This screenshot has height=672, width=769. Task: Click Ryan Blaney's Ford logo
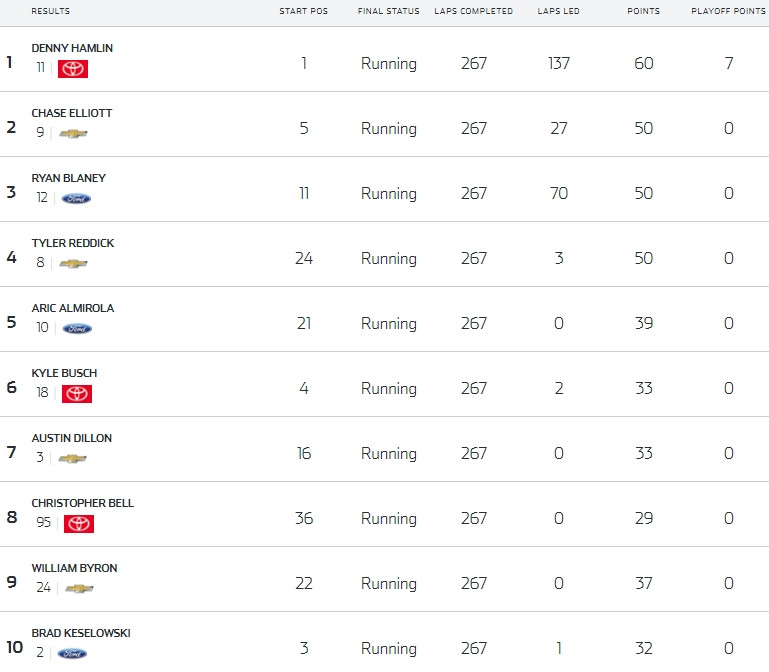76,199
